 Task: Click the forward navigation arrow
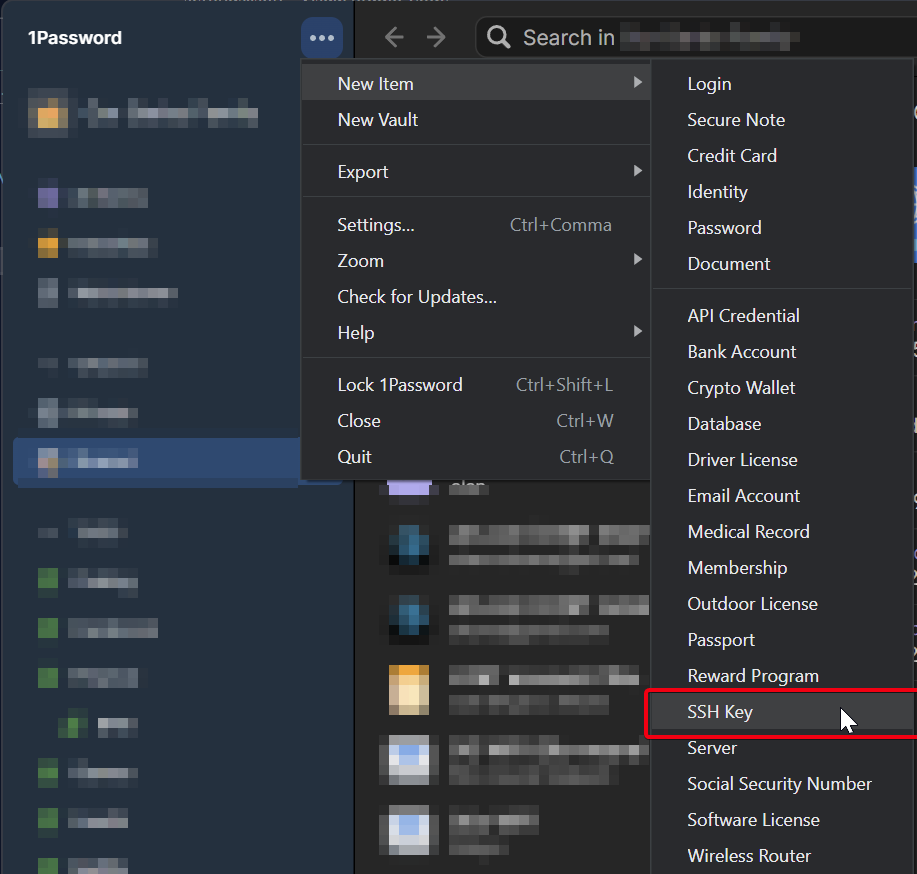pos(436,38)
